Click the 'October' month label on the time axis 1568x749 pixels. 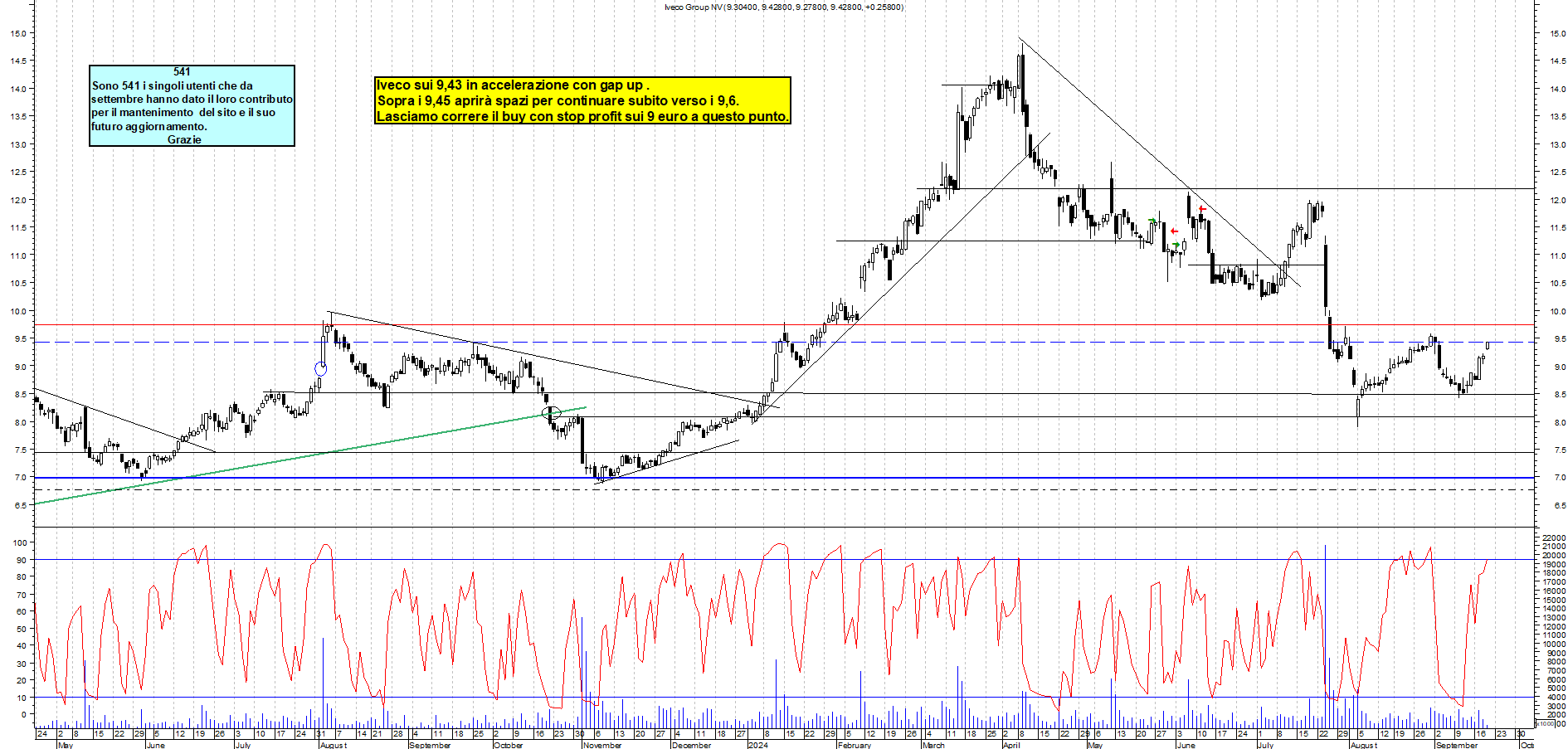(x=508, y=745)
